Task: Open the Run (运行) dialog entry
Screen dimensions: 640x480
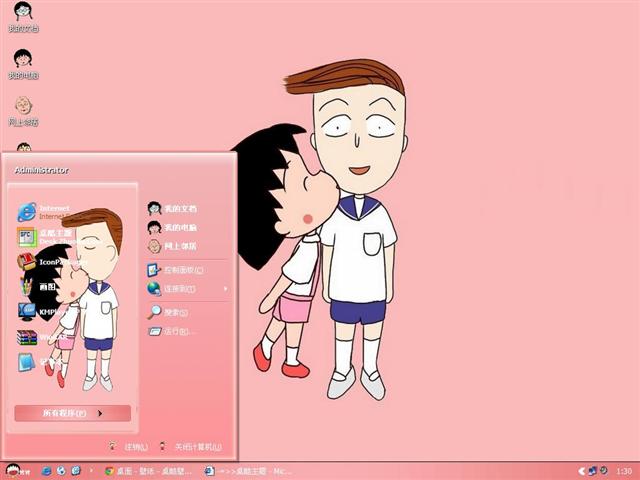Action: pyautogui.click(x=169, y=331)
